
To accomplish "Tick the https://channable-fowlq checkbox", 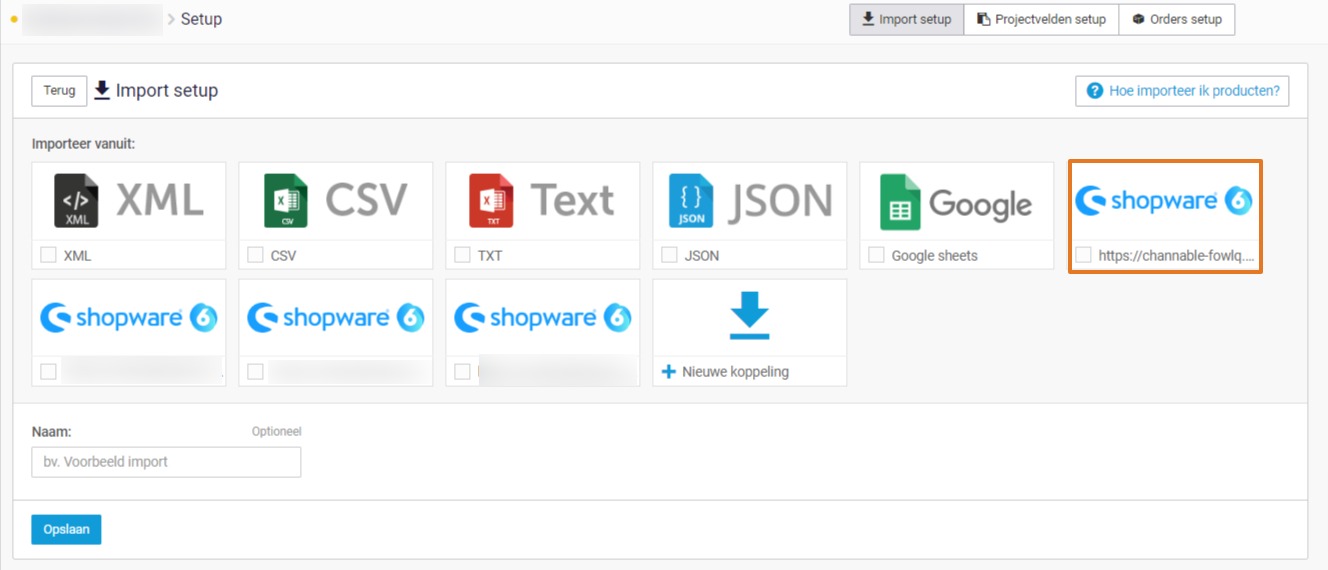I will 1083,255.
